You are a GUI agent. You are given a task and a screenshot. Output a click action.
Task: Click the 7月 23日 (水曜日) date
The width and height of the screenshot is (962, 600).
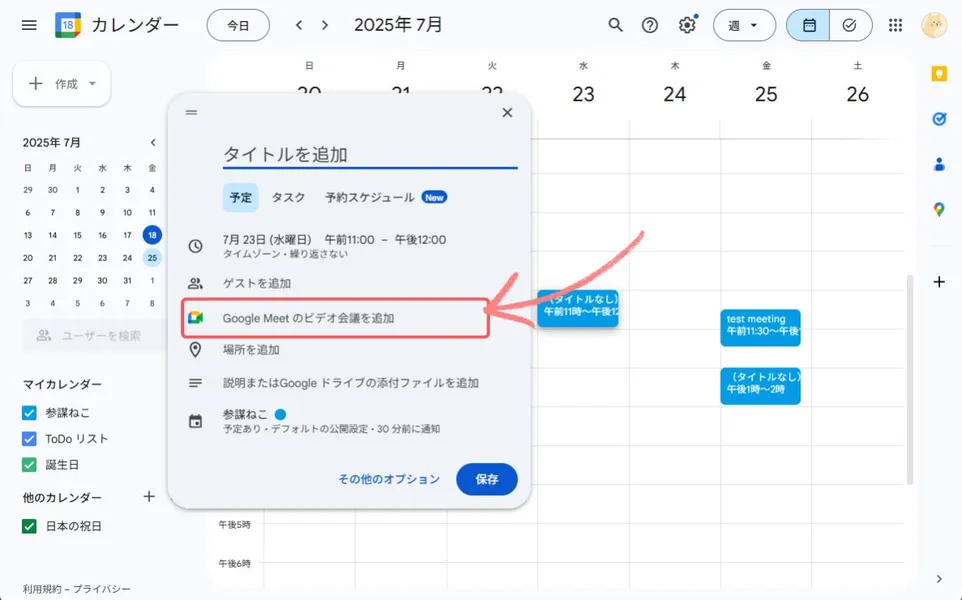(x=267, y=239)
